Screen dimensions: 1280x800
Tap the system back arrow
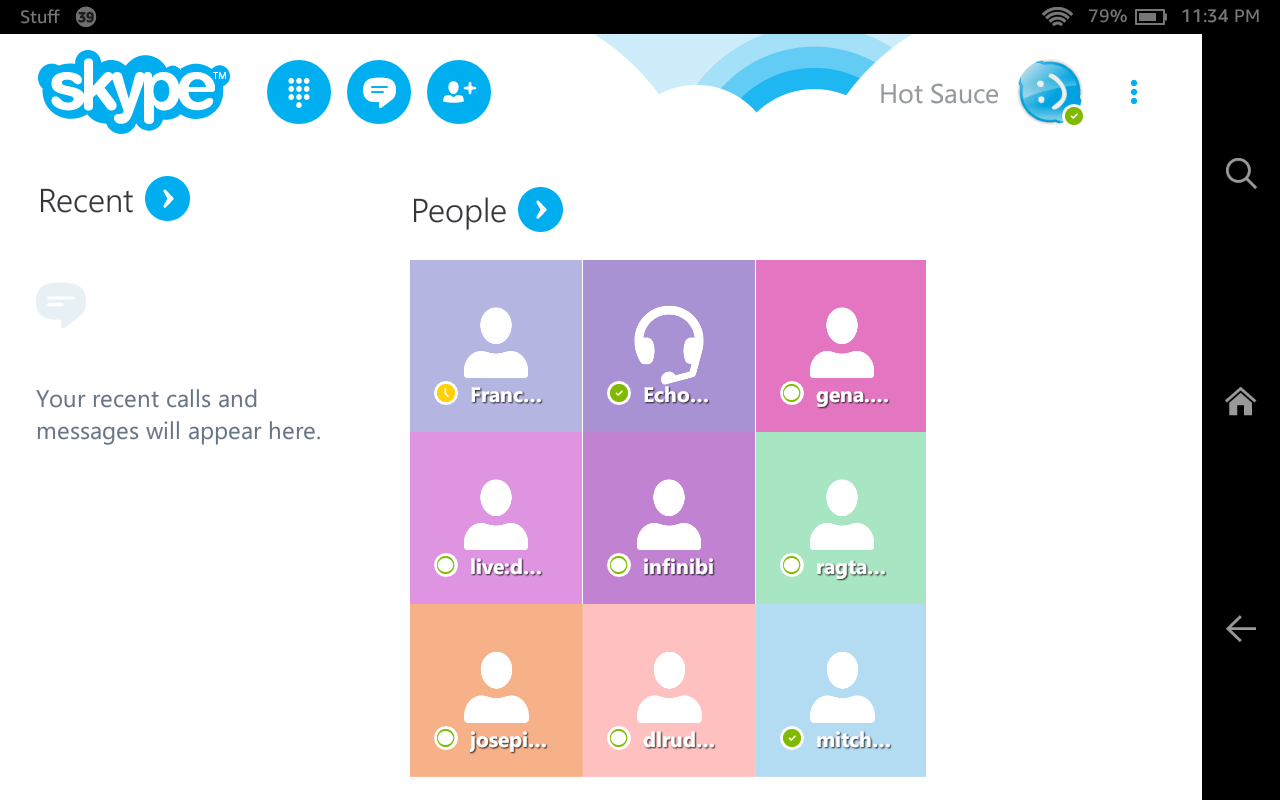[1241, 628]
